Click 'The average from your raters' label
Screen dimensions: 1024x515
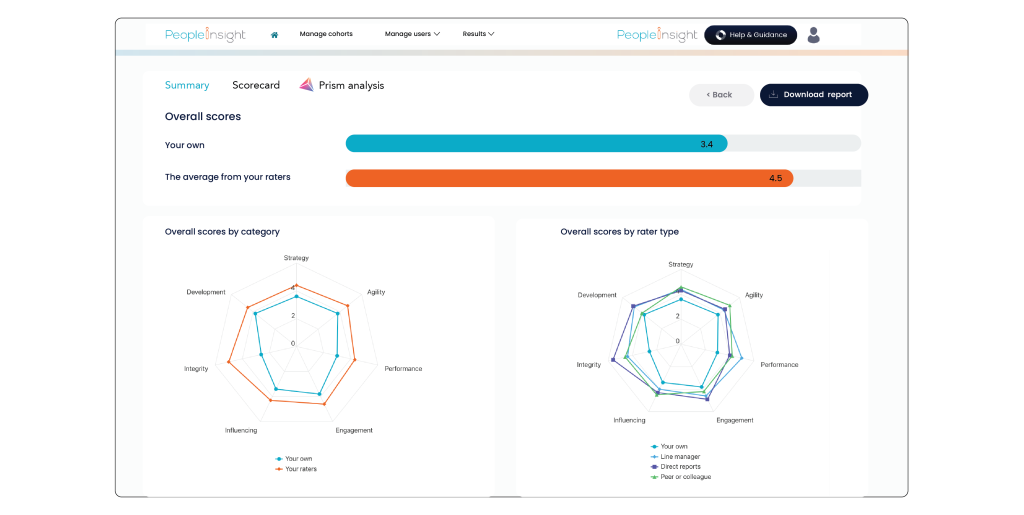tap(227, 177)
